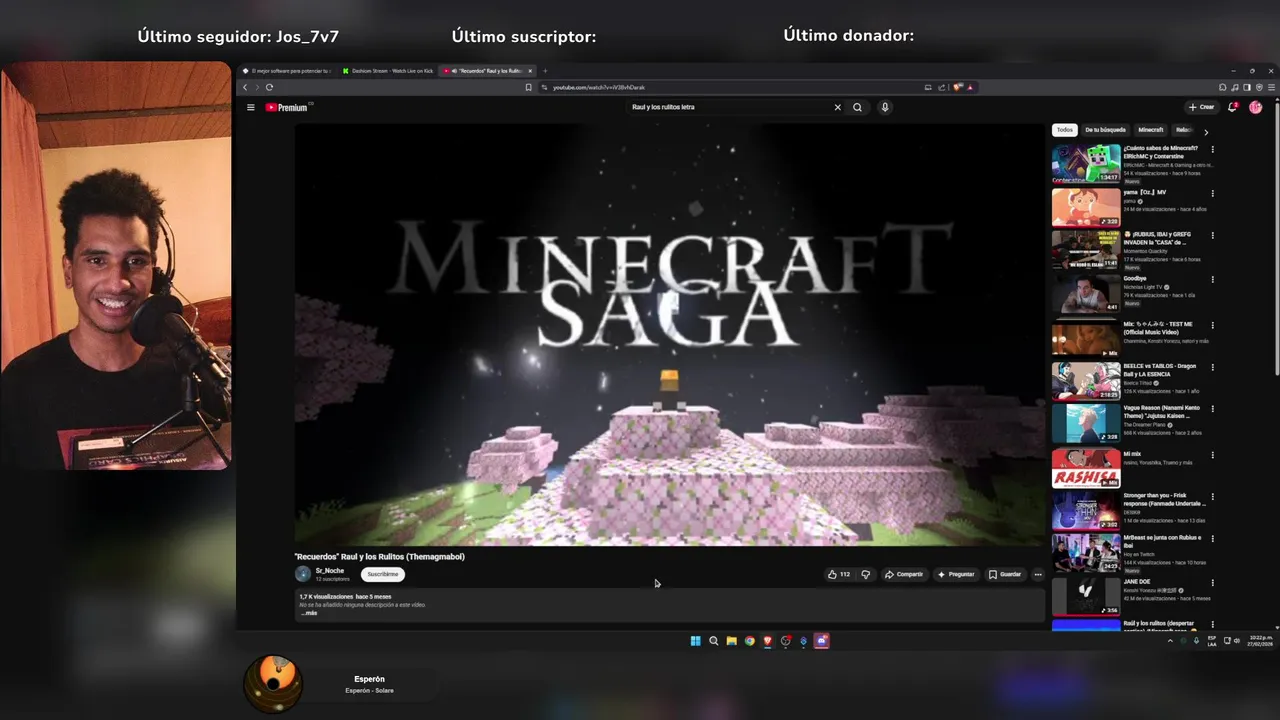Image resolution: width=1280 pixels, height=720 pixels.
Task: Reload the page in the browser
Action: [x=269, y=87]
